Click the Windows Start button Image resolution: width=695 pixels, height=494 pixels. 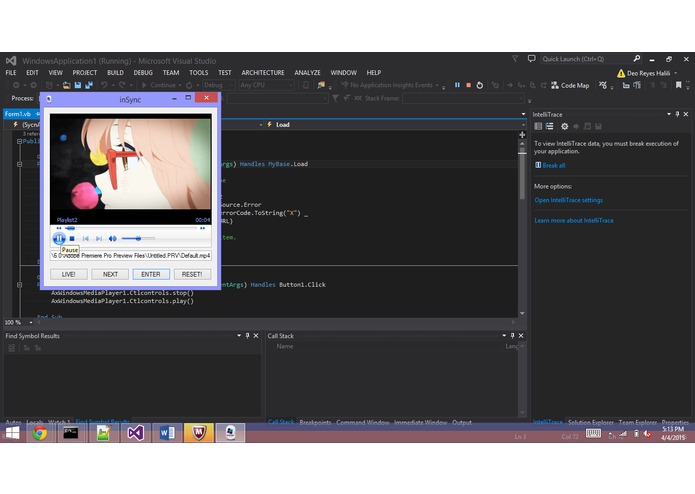tap(12, 433)
